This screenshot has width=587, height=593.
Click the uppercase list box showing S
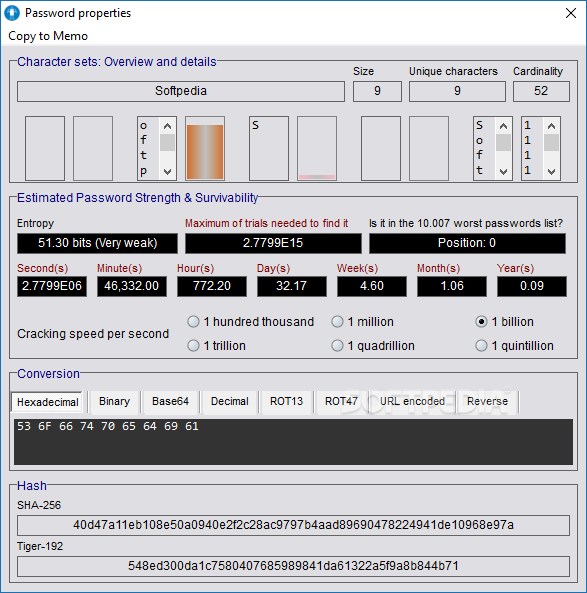[x=269, y=148]
